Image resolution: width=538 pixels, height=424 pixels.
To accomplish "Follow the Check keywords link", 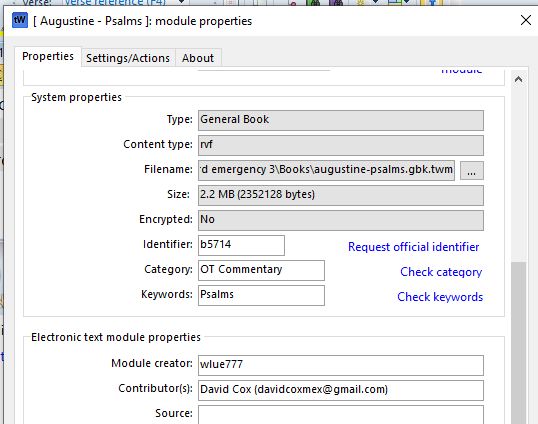I will point(440,297).
